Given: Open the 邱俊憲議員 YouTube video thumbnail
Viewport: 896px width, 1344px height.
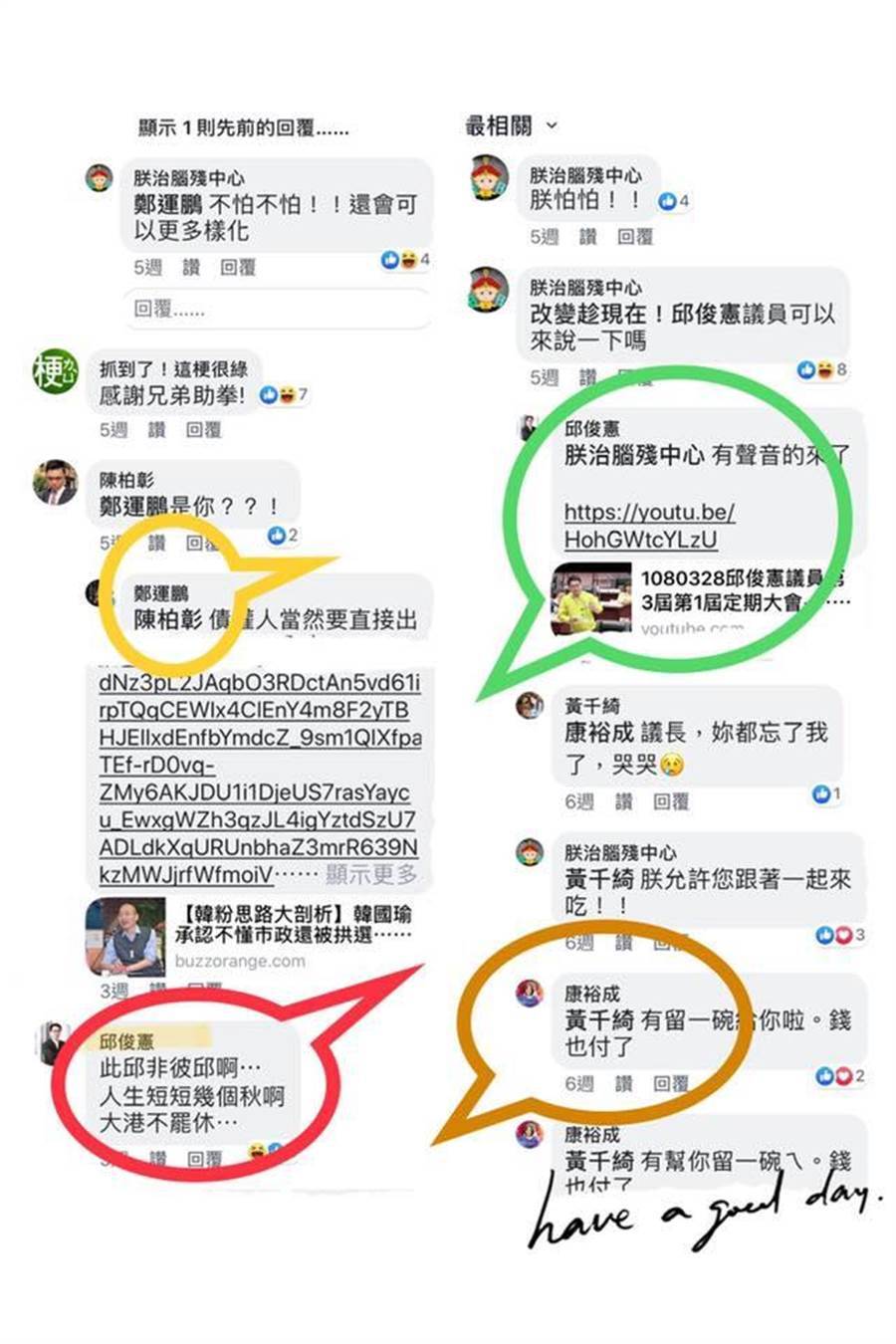Looking at the screenshot, I should point(591,598).
